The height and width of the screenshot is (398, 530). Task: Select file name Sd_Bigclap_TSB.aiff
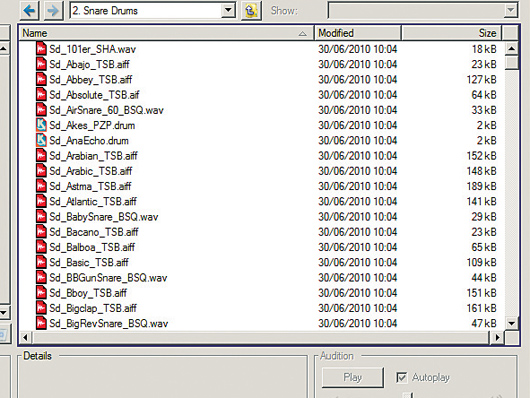click(93, 308)
